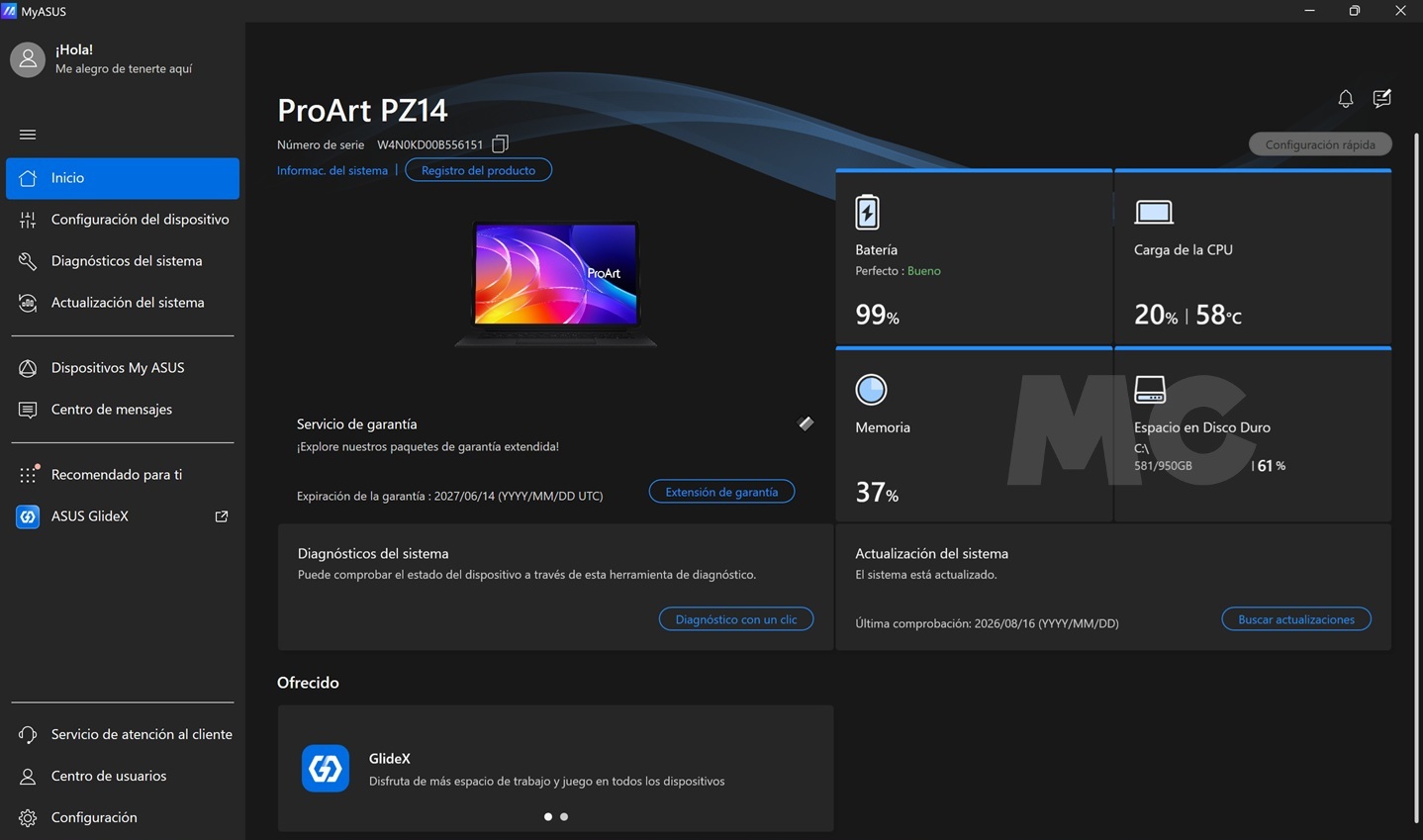The image size is (1423, 840).
Task: Click the ASUS GlideX sidebar app icon
Action: click(28, 516)
